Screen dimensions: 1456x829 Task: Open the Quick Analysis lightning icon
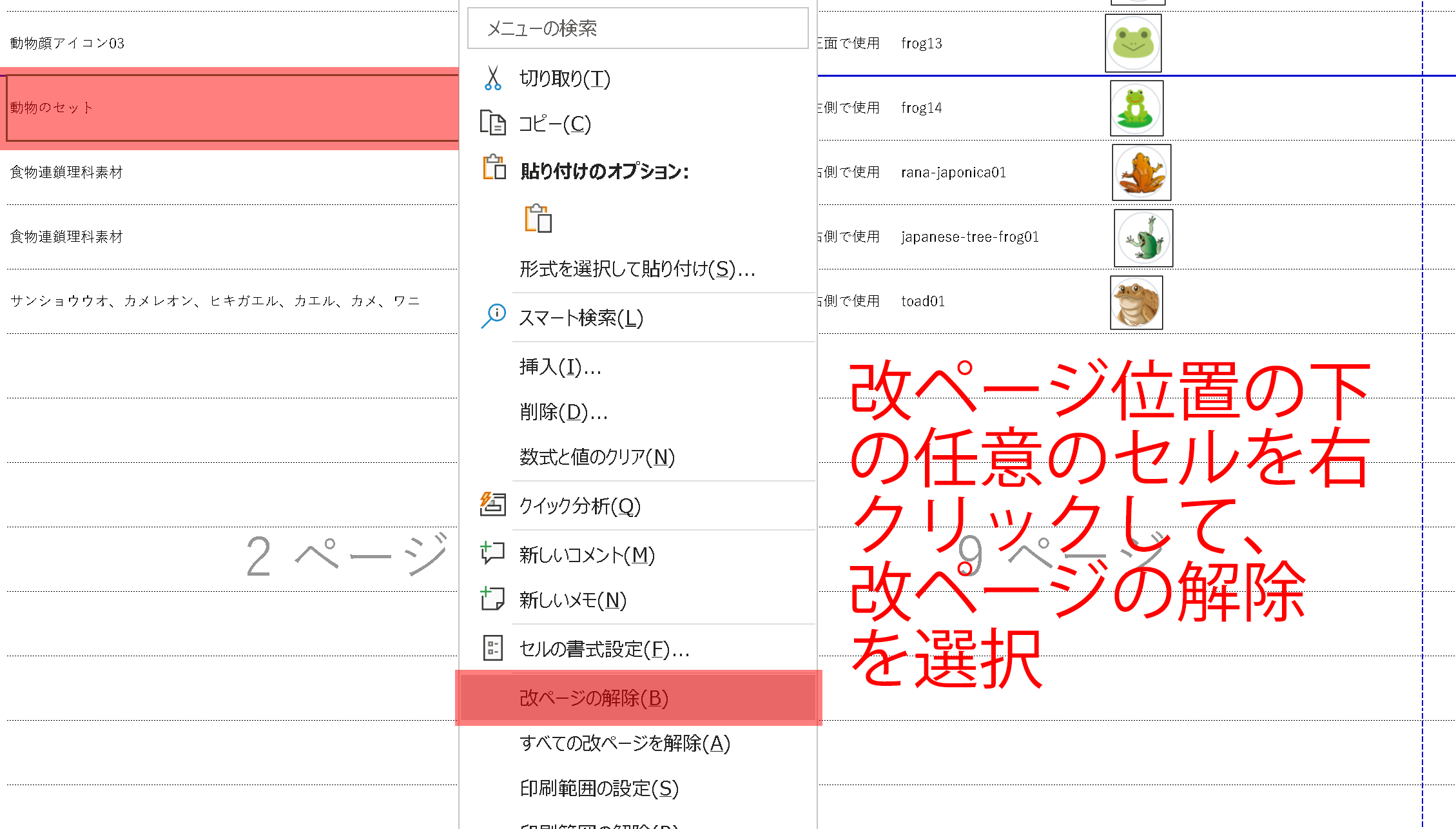[492, 506]
